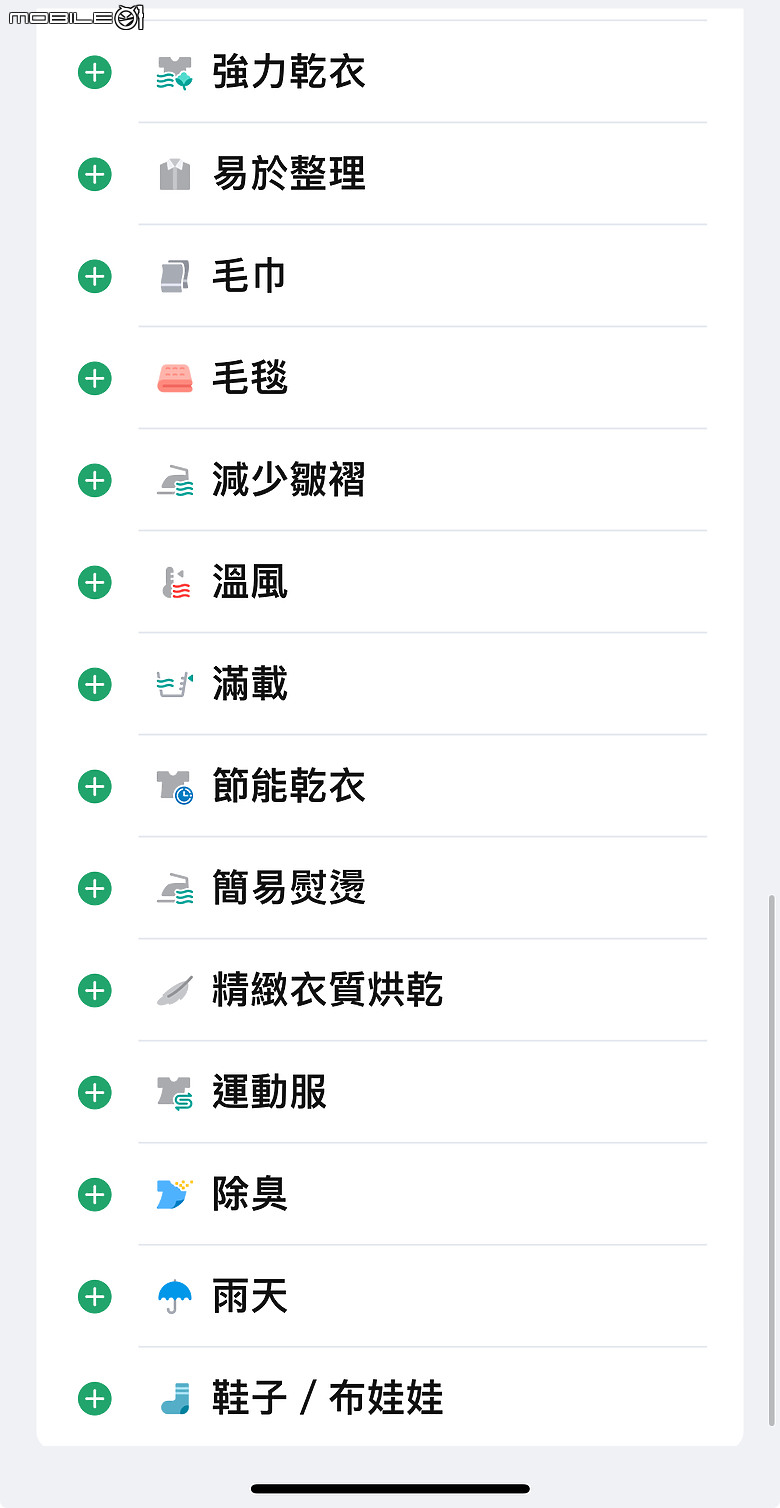Tap the sock icon for 鞋子 / 布娃娃

click(175, 1399)
